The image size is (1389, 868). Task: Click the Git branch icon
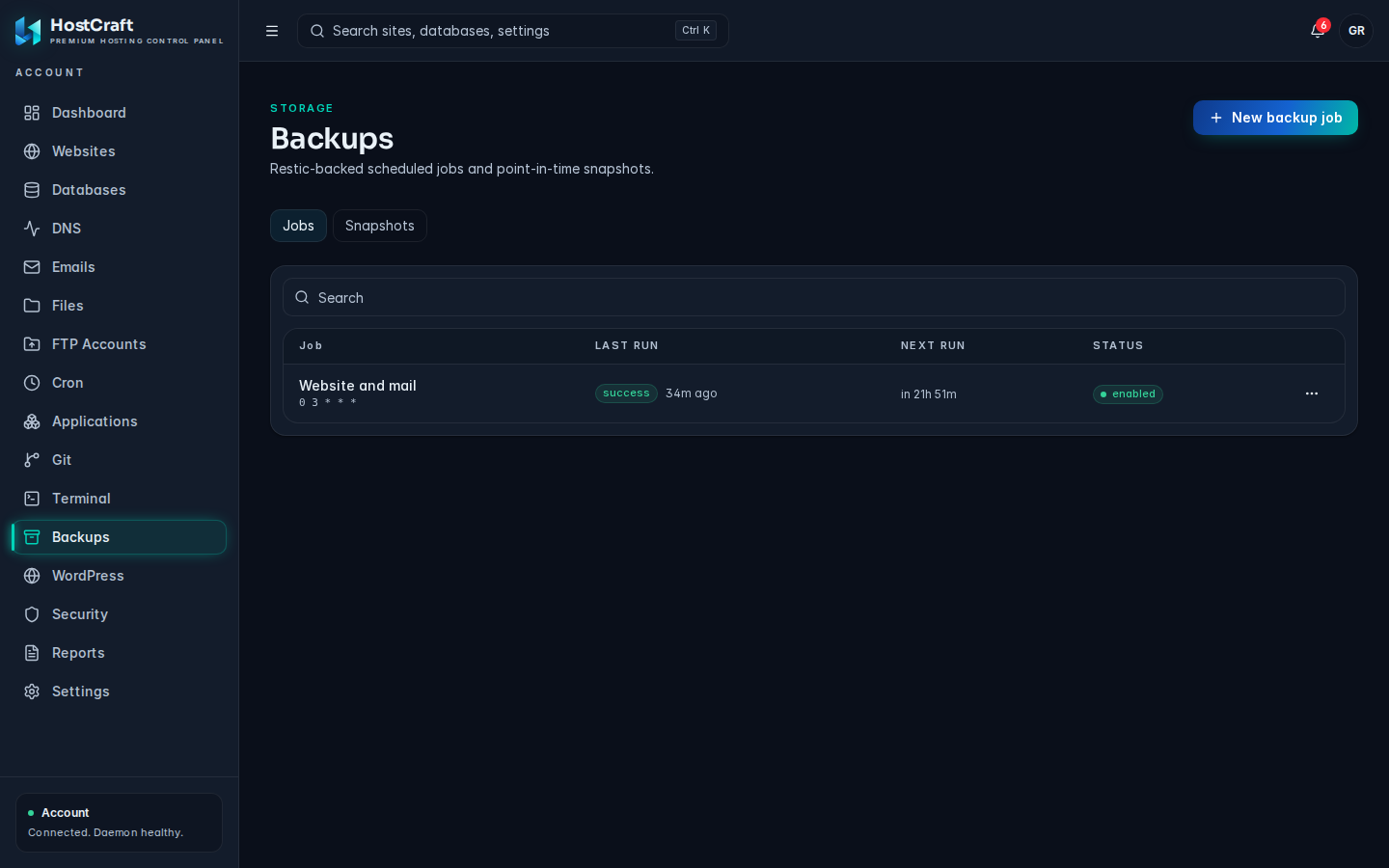click(x=32, y=460)
